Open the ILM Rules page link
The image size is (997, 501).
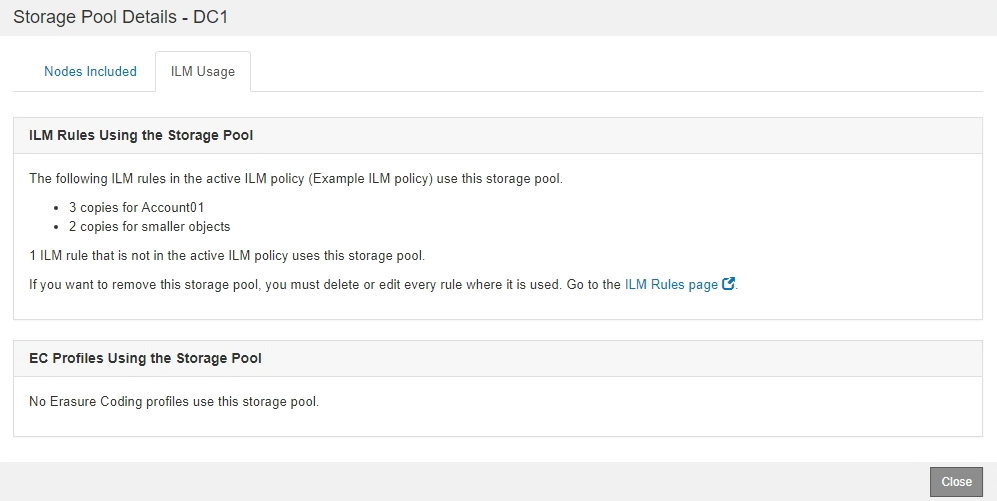(671, 284)
